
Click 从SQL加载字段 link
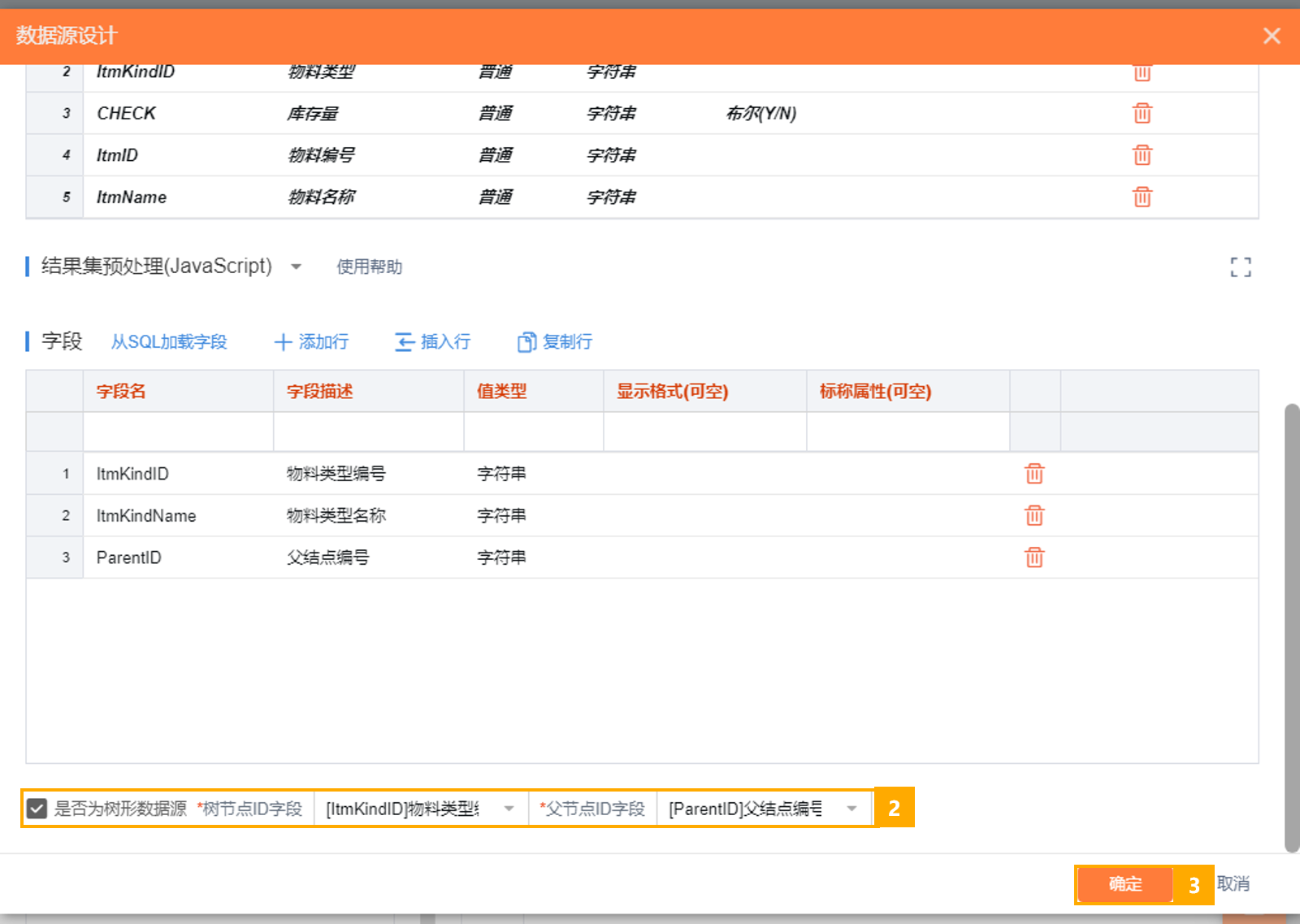(169, 342)
